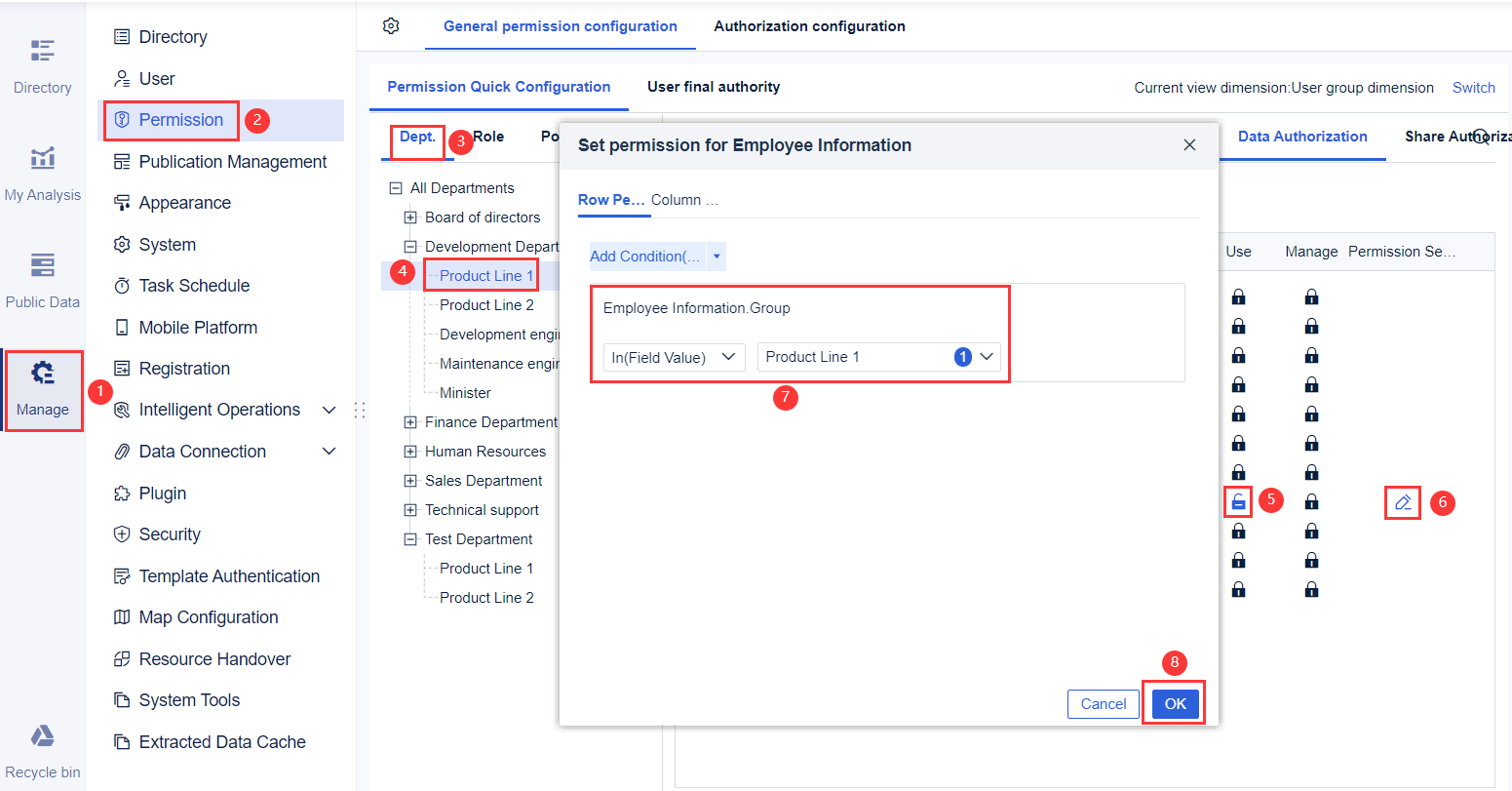Switch to the Authorization configuration tab
Image resolution: width=1512 pixels, height=791 pixels.
[809, 26]
